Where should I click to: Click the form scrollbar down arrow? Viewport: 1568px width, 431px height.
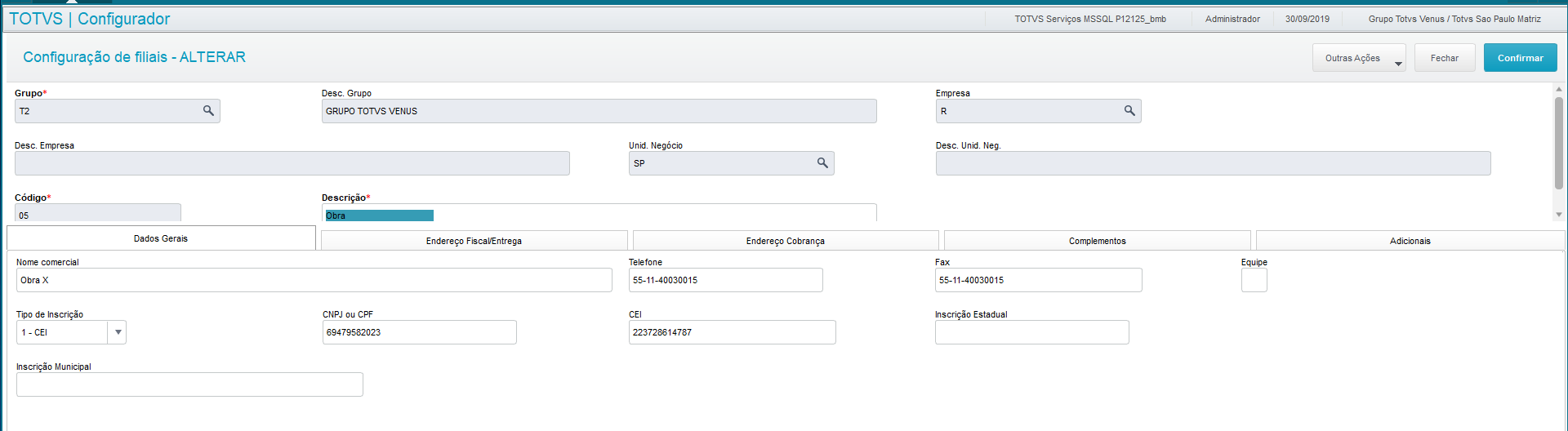pos(1558,215)
